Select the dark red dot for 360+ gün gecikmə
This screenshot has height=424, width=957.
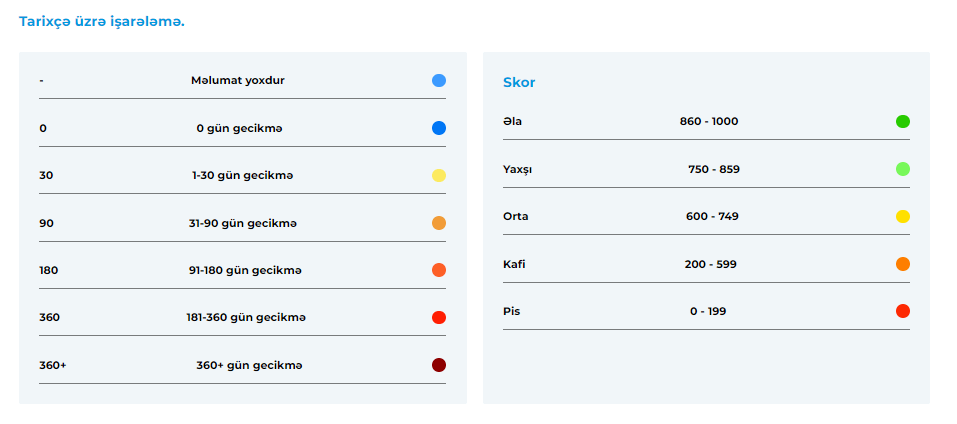(x=439, y=365)
